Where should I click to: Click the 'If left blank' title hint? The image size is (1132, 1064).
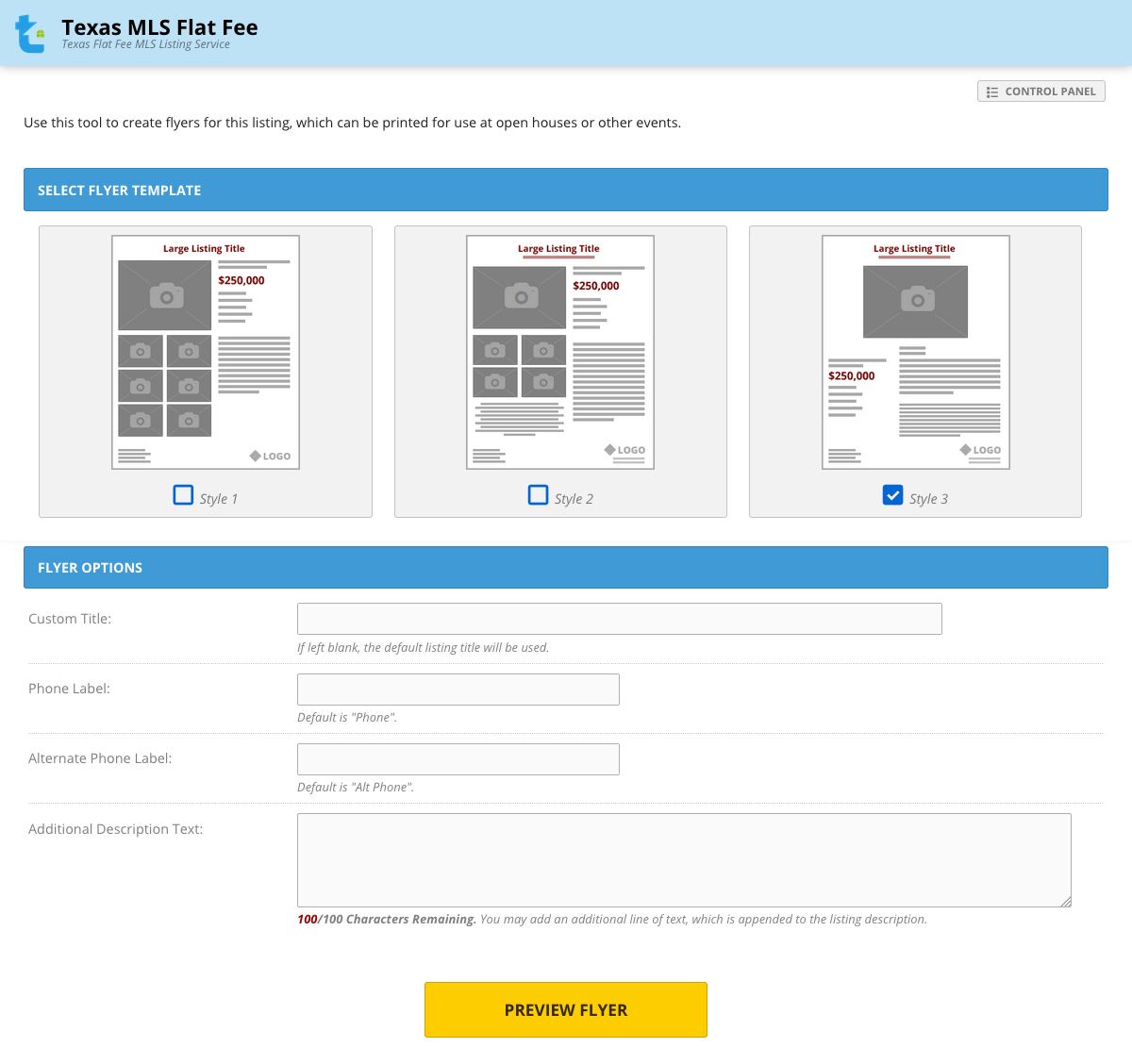click(423, 647)
